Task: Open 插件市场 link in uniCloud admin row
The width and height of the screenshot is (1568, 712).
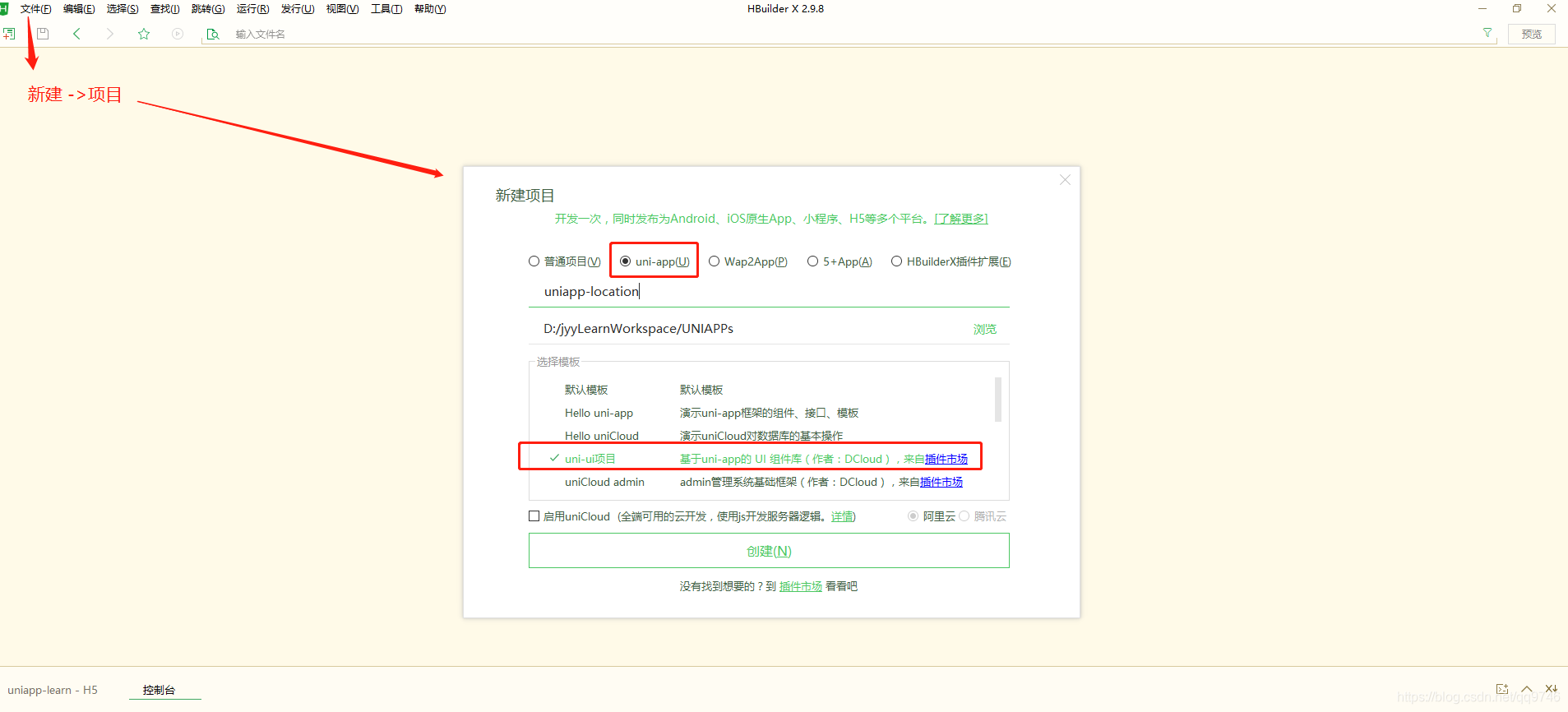Action: 941,482
